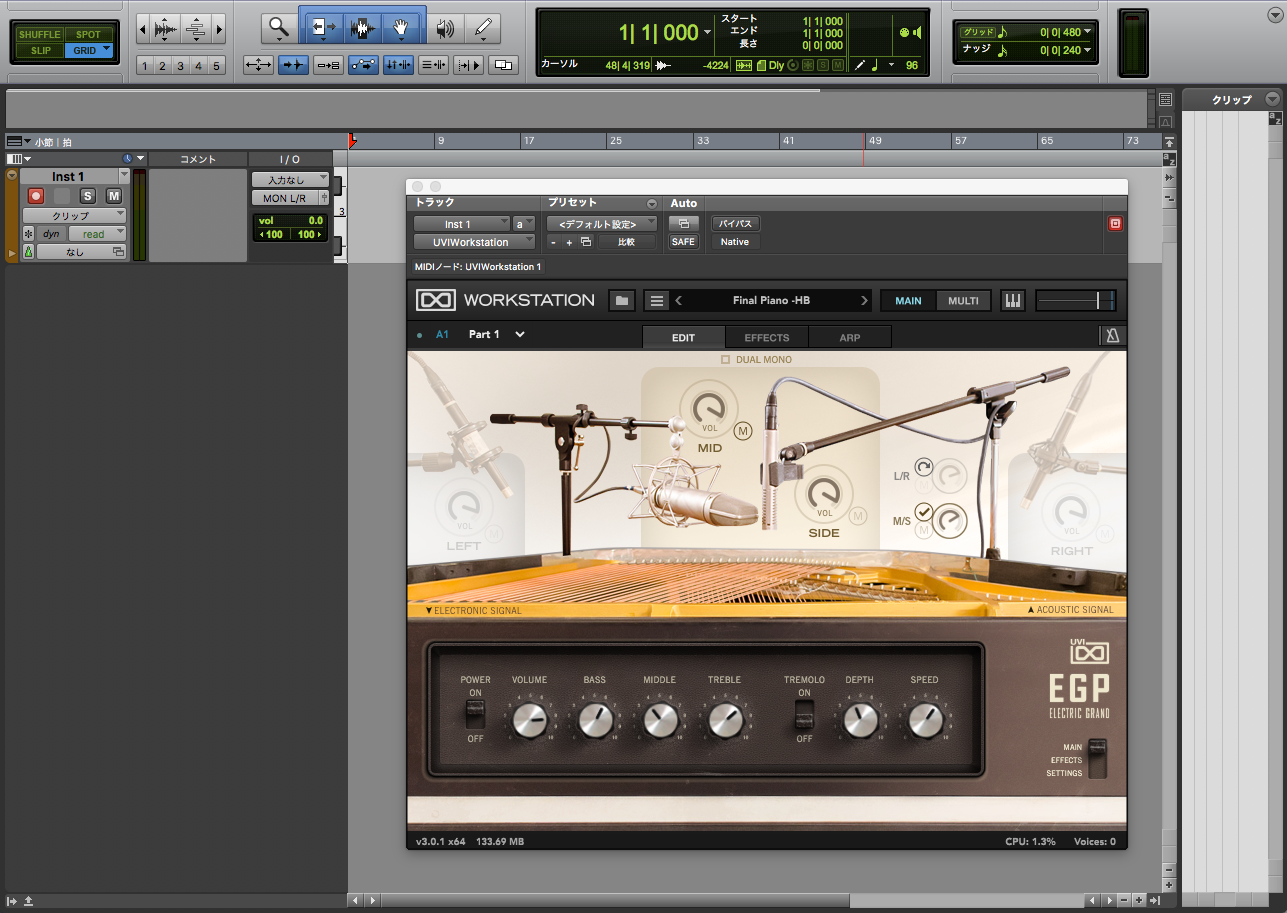The height and width of the screenshot is (913, 1287).
Task: Switch to the MULTI view
Action: [964, 301]
